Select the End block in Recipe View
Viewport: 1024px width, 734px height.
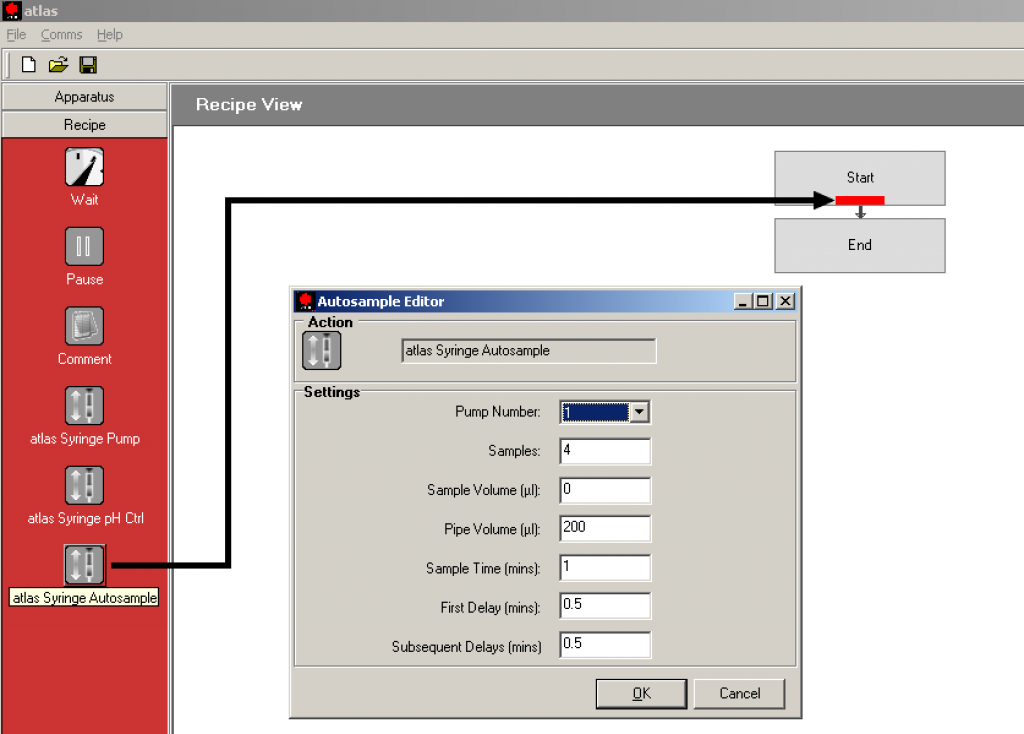coord(859,245)
